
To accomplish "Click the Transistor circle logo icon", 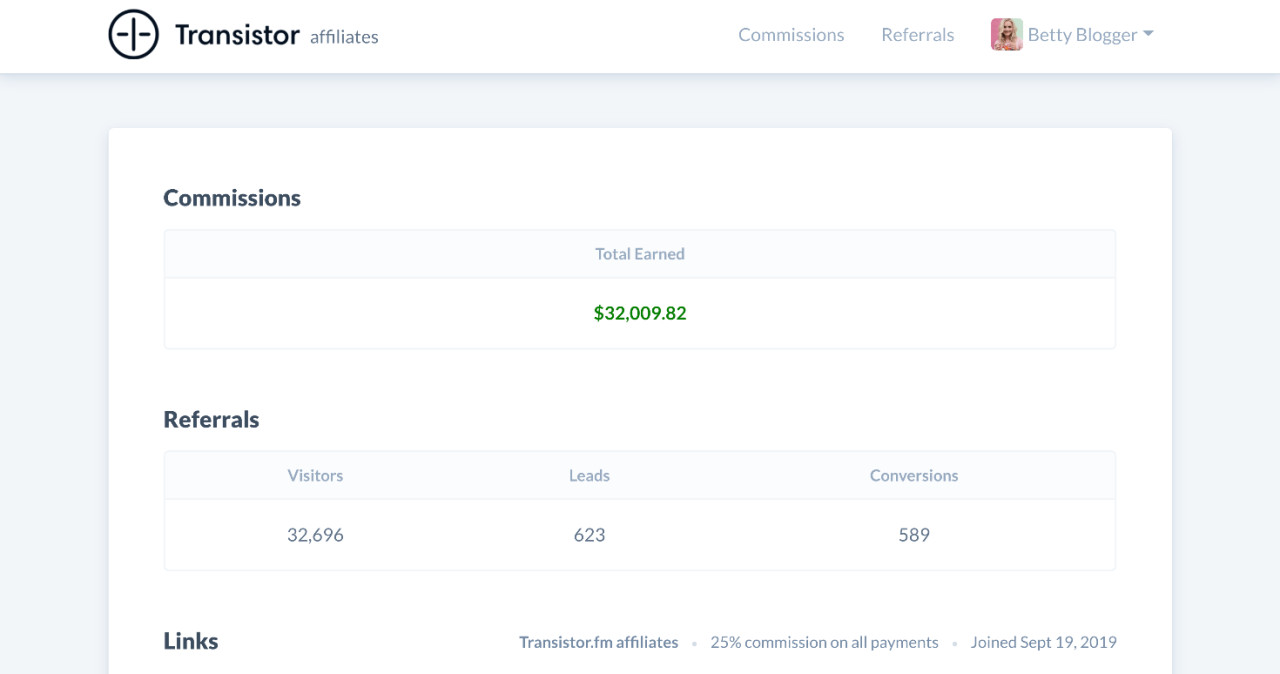I will coord(134,33).
